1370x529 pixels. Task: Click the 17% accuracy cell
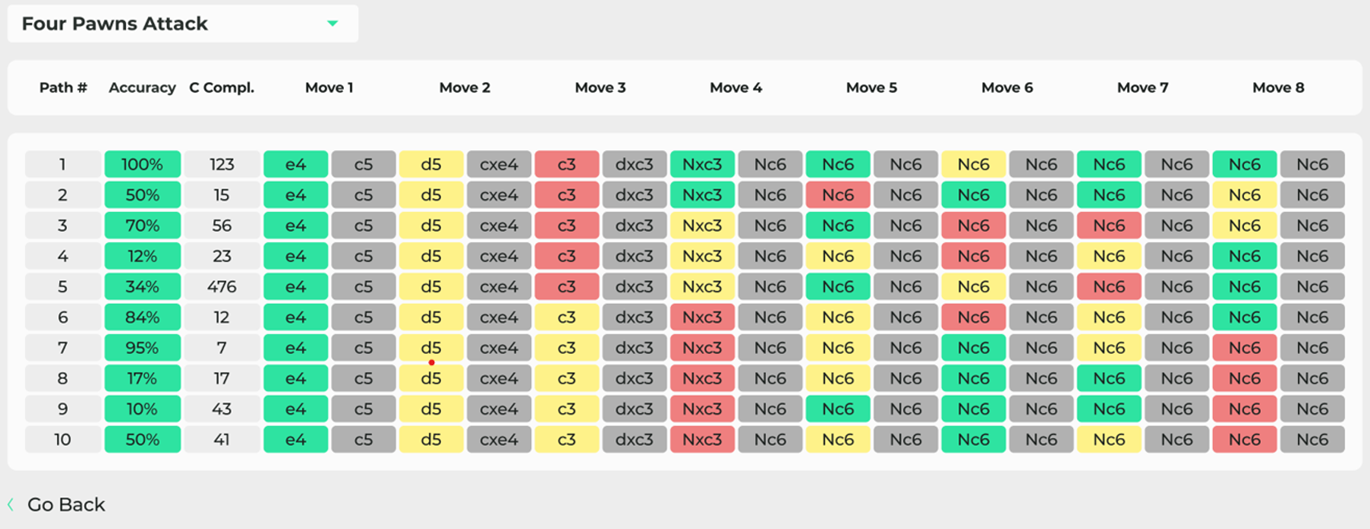coord(142,379)
